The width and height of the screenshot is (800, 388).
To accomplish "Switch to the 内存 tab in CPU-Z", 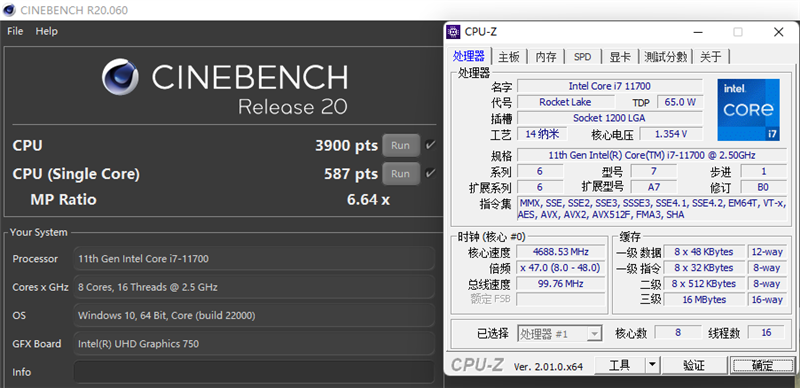I will (x=545, y=57).
